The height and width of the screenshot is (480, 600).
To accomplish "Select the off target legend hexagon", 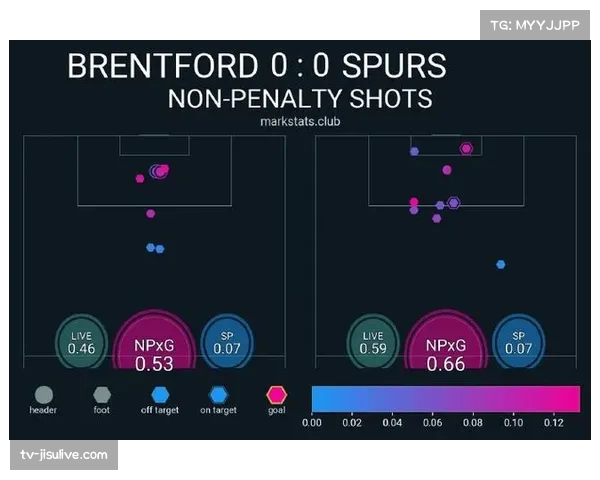I will (x=159, y=394).
